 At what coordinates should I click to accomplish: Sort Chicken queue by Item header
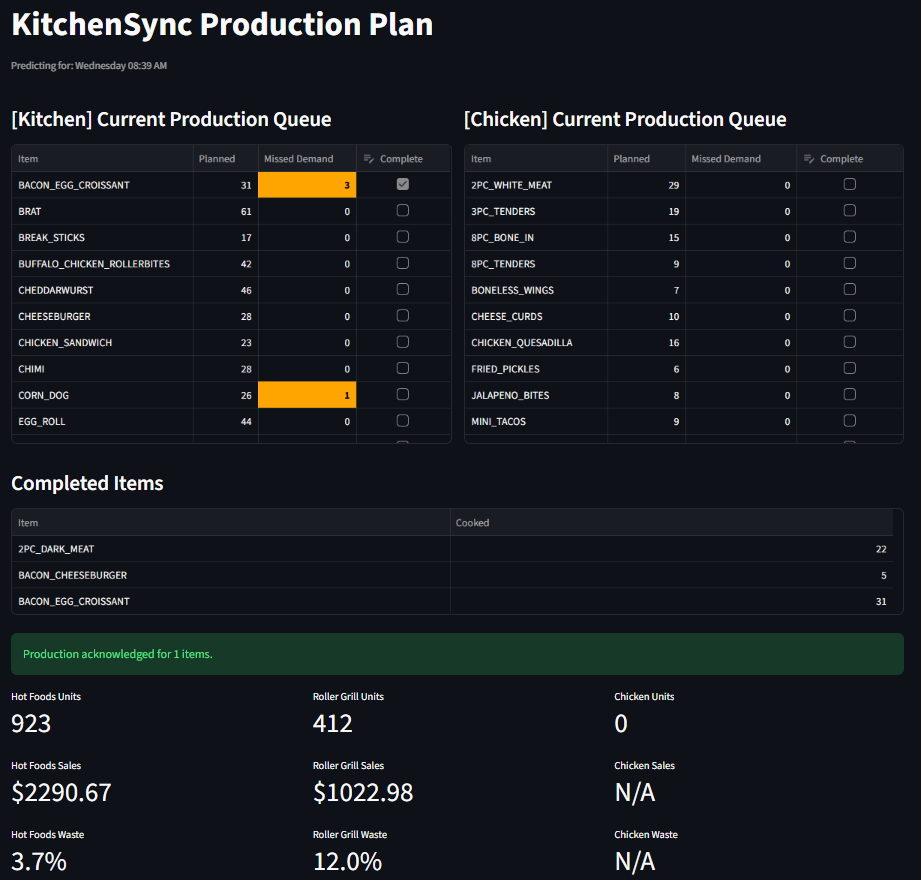point(536,159)
